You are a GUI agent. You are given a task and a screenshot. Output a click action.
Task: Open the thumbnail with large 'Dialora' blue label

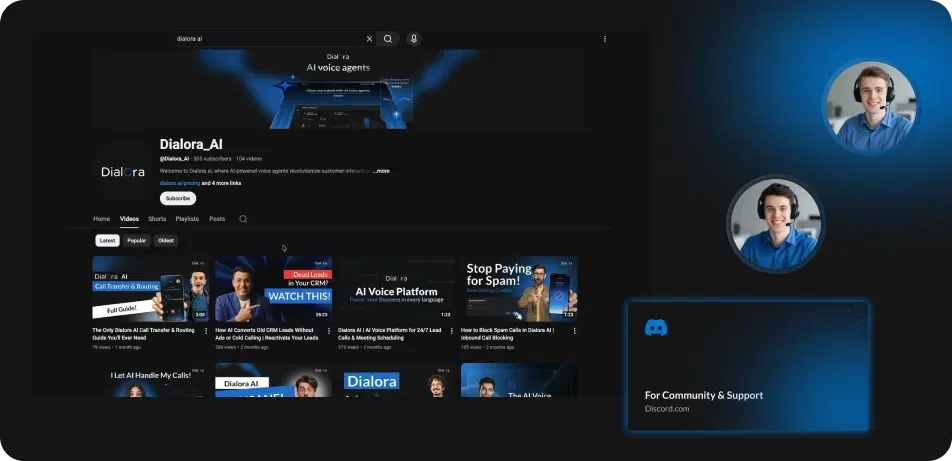coord(396,380)
